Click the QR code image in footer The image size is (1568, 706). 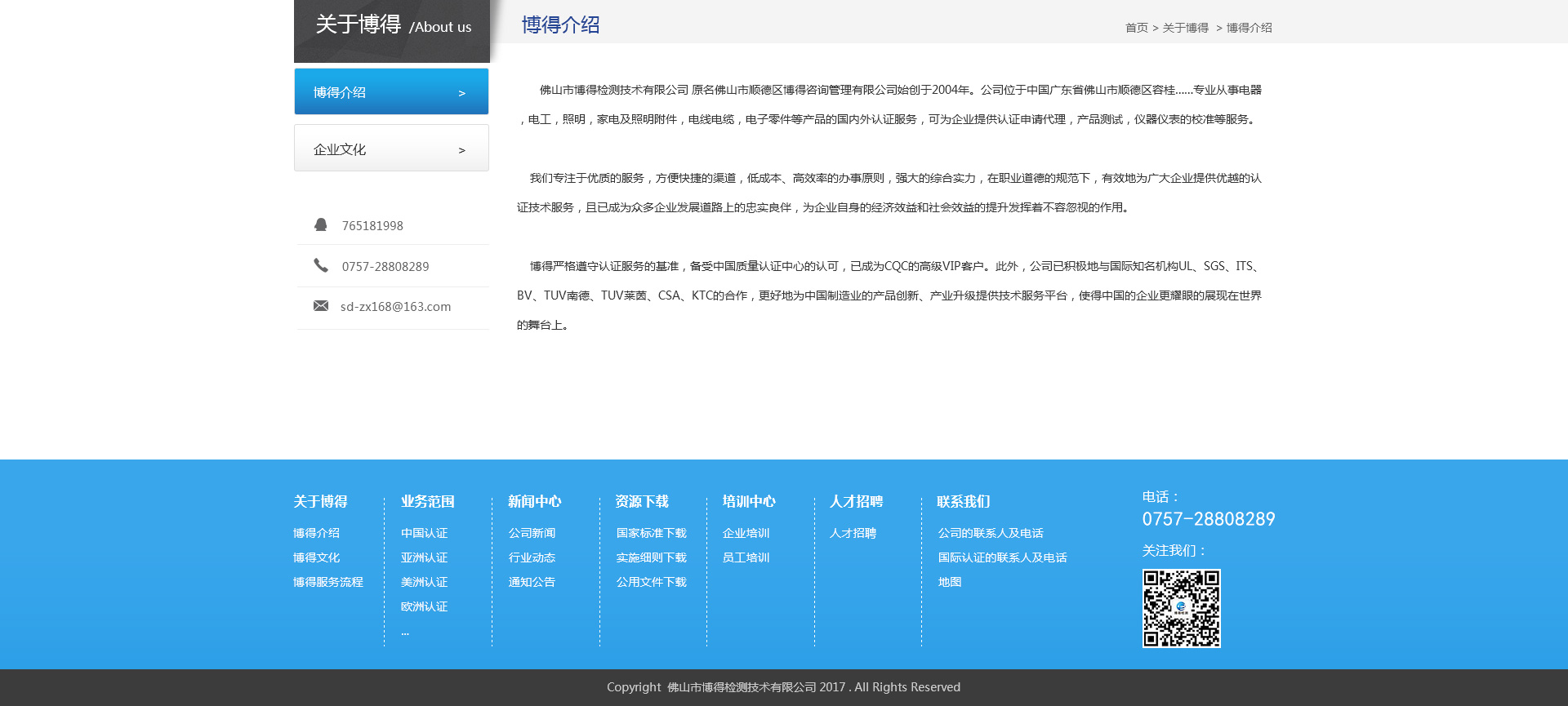1181,609
